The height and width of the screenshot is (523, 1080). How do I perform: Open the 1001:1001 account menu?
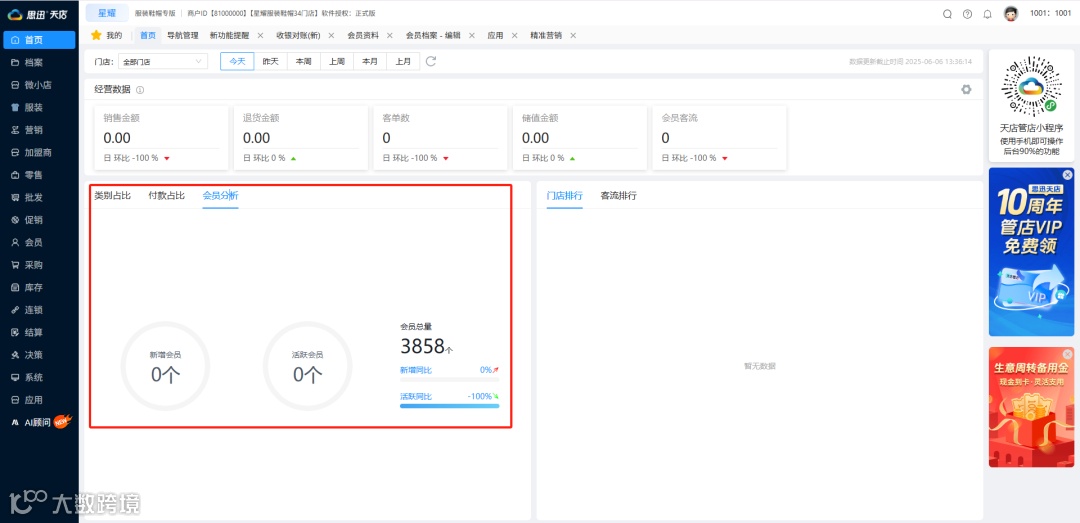pos(1050,13)
